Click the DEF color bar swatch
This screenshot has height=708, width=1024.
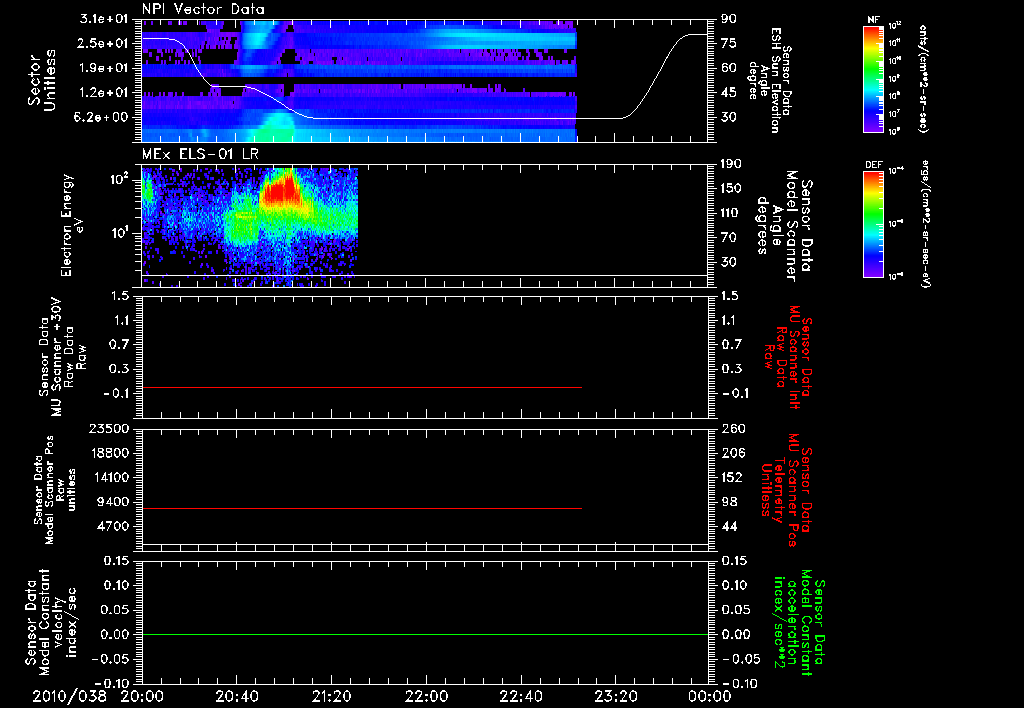pyautogui.click(x=874, y=224)
